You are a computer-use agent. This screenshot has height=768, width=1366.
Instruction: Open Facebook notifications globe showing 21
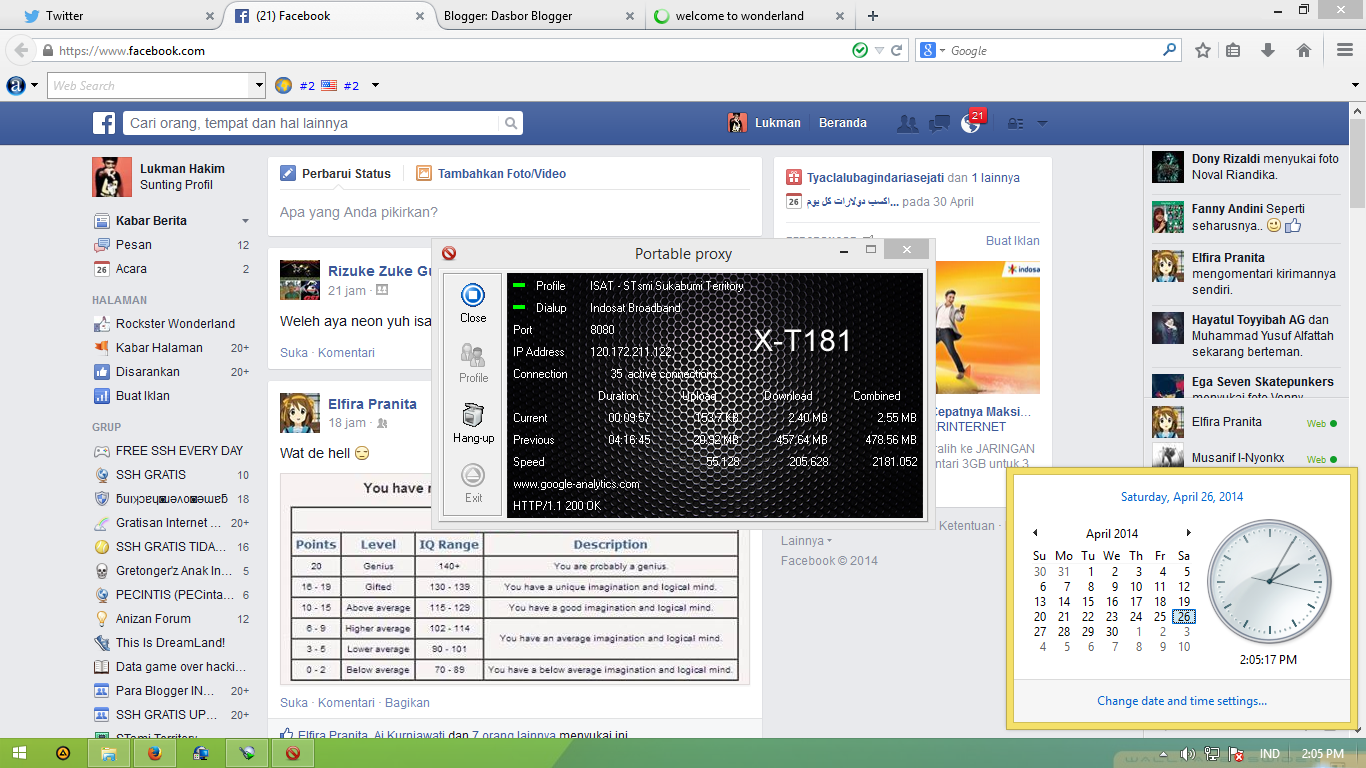coord(970,123)
